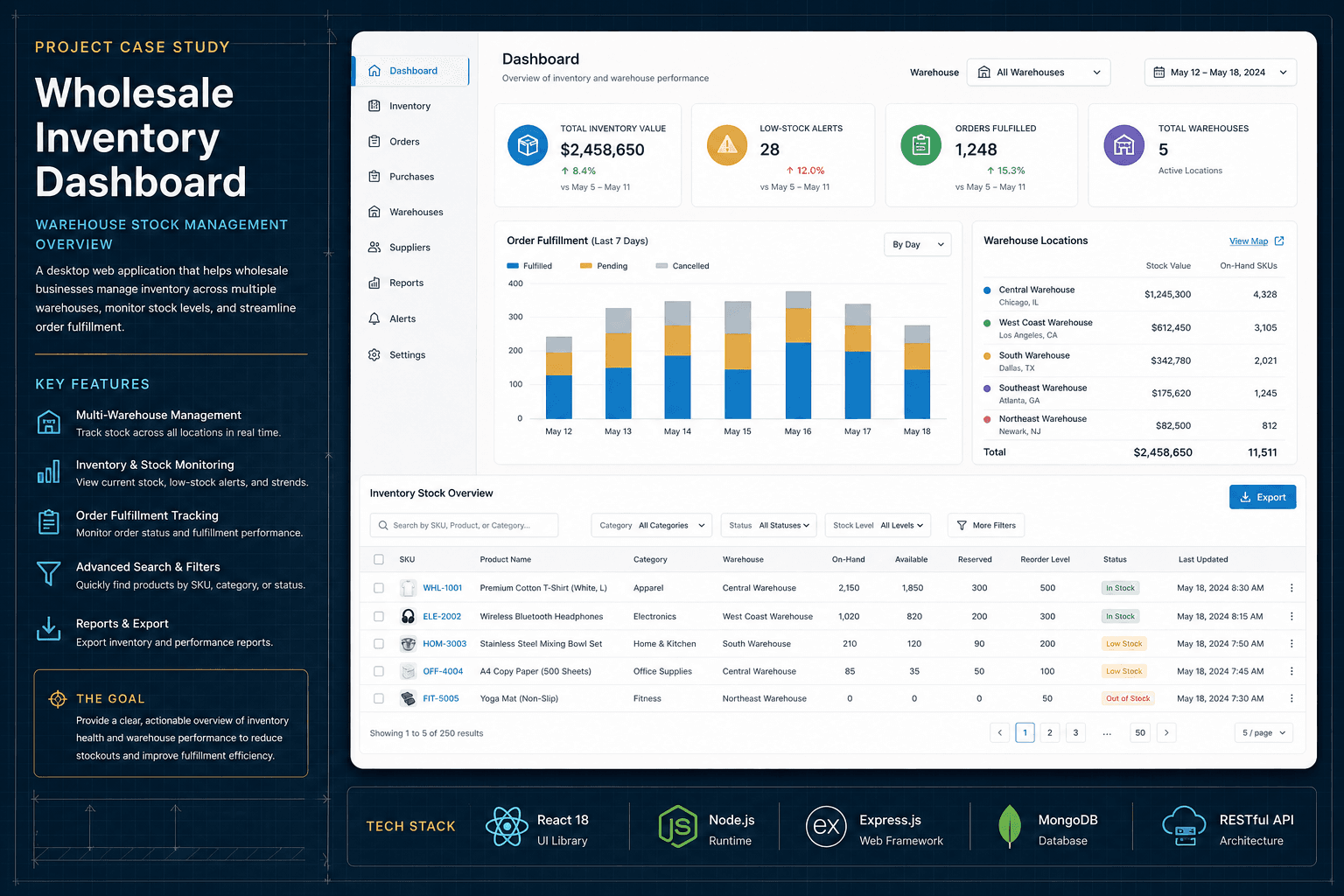1344x896 pixels.
Task: Go to pagination page 2
Action: [x=1050, y=732]
